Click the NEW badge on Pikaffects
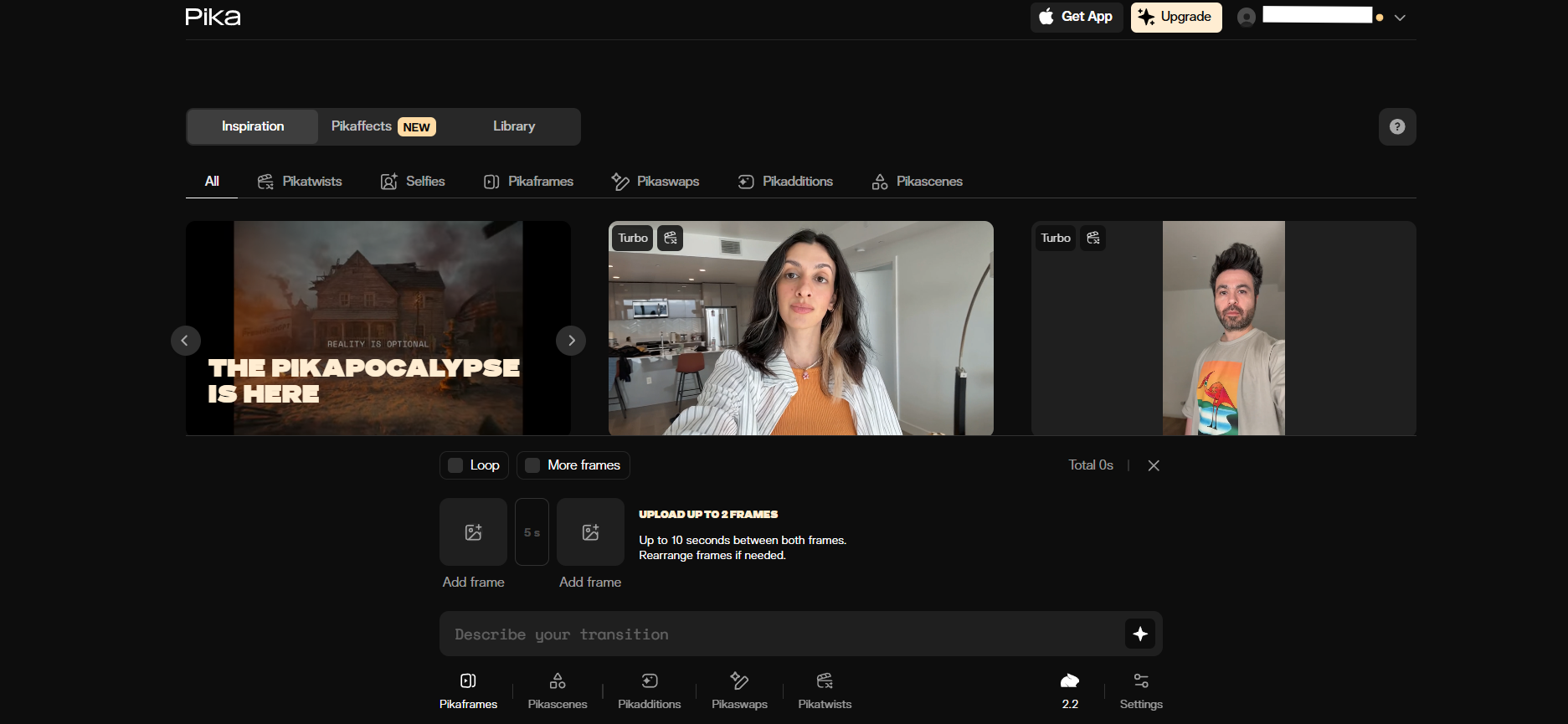Viewport: 1568px width, 724px height. point(416,127)
